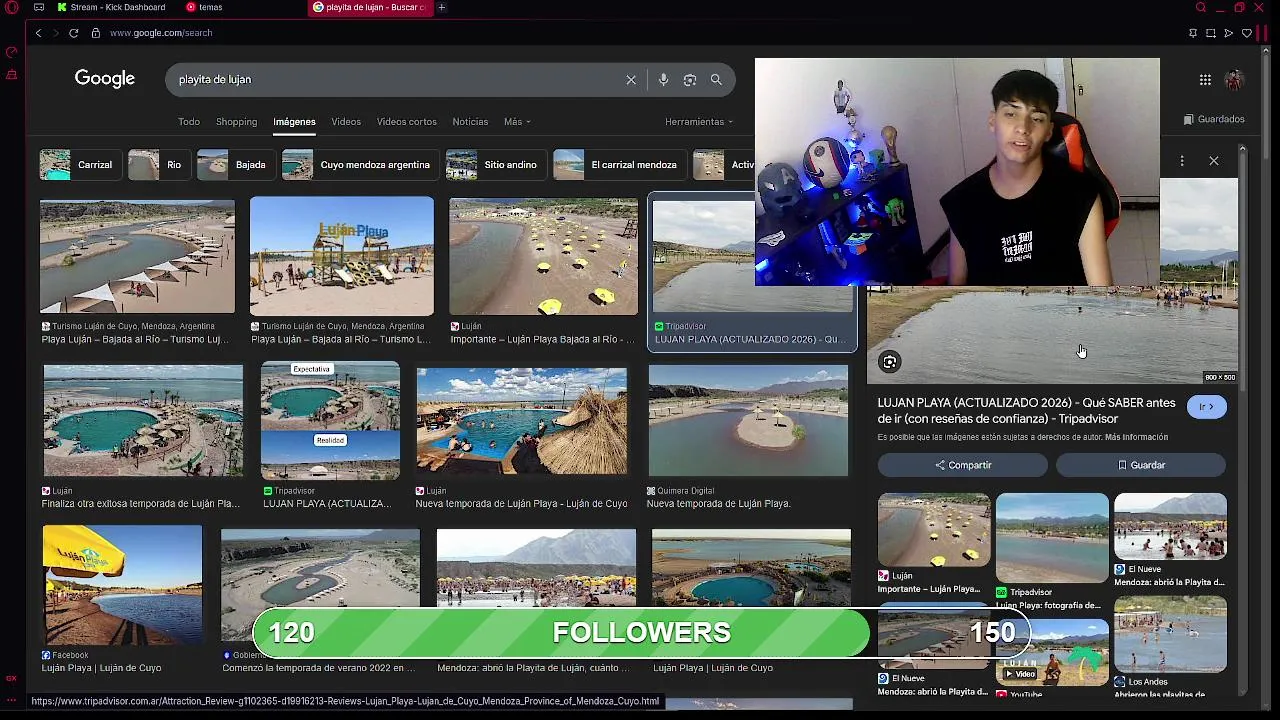Open Los Andes related image thumbnail
The width and height of the screenshot is (1280, 720).
[1170, 635]
